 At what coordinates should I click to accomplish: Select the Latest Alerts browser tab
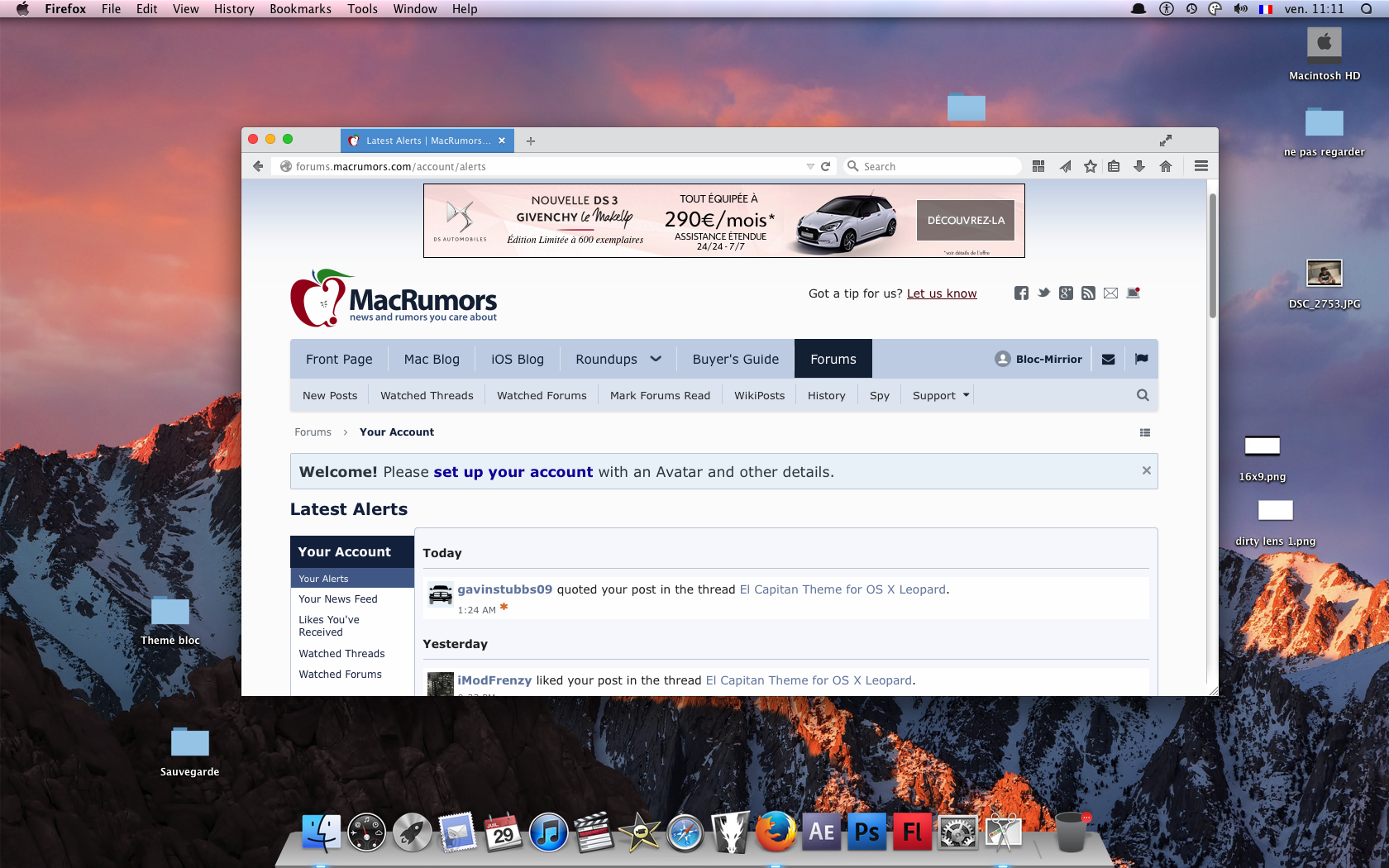[x=427, y=141]
